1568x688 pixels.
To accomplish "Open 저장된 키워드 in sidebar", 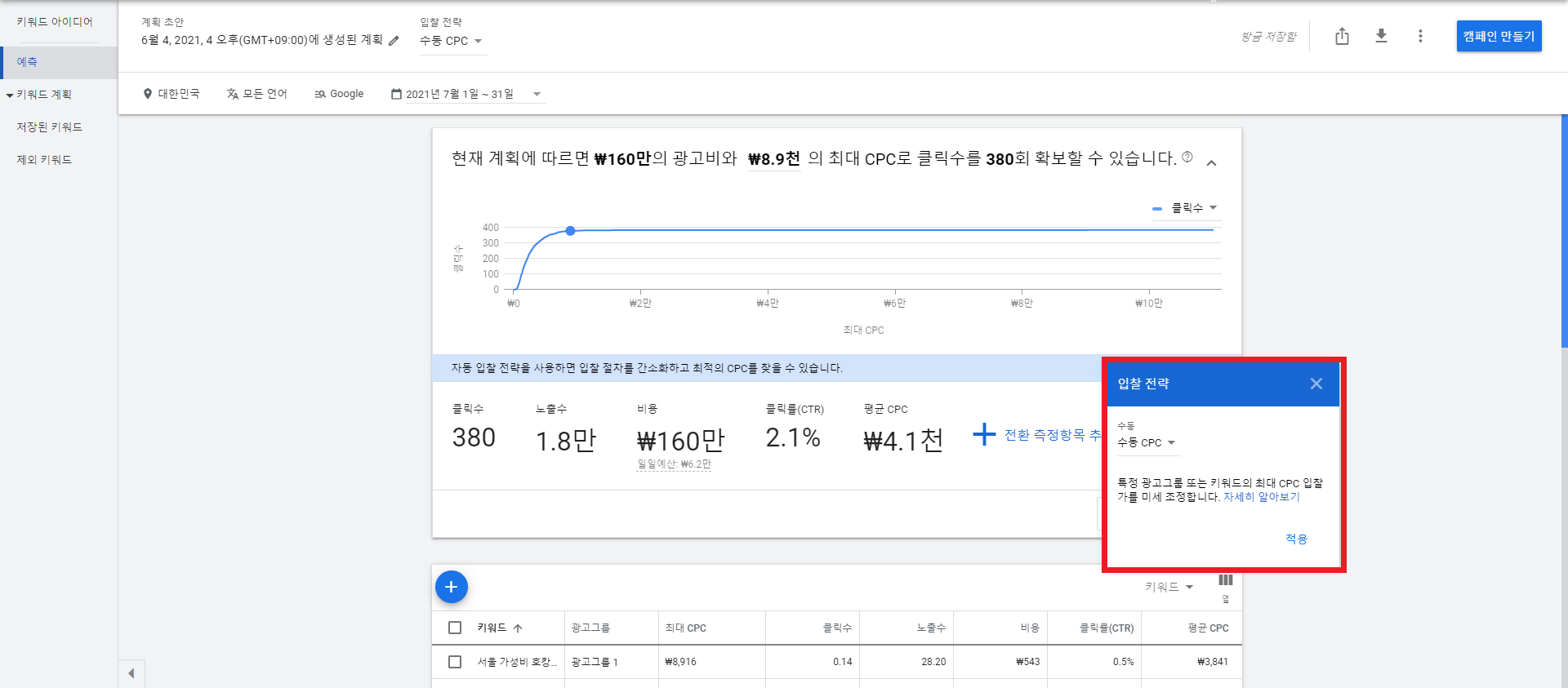I will [x=49, y=127].
